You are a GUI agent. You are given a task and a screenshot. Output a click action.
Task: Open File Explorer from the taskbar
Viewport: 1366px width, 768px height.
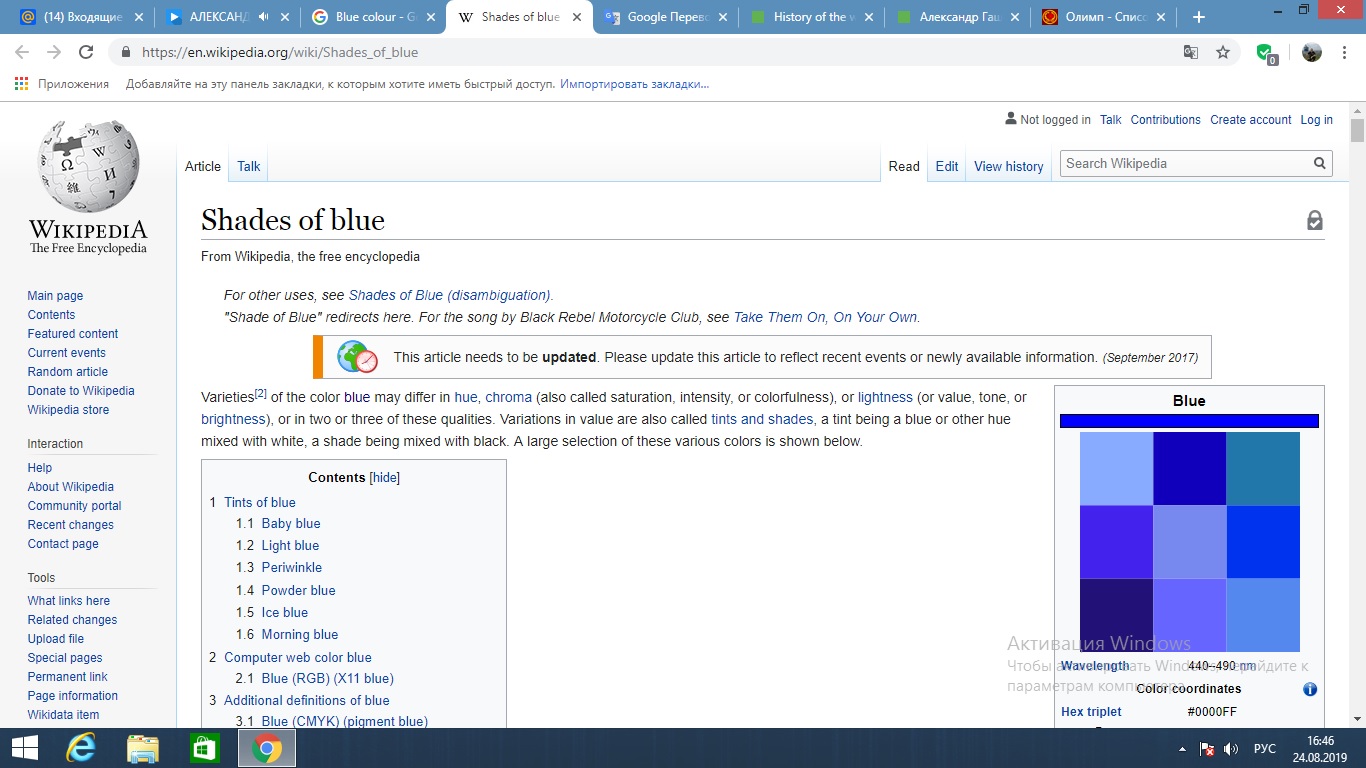[143, 748]
